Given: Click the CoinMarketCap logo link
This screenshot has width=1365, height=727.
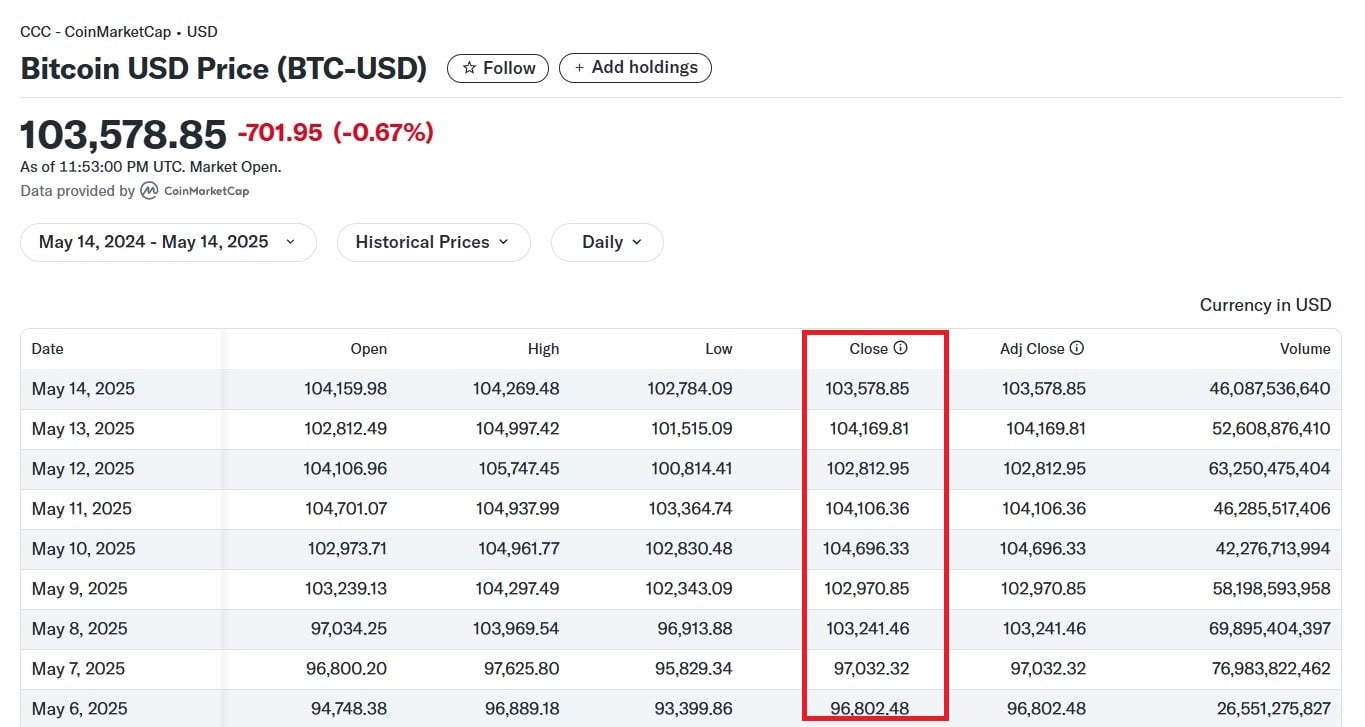Looking at the screenshot, I should click(195, 191).
